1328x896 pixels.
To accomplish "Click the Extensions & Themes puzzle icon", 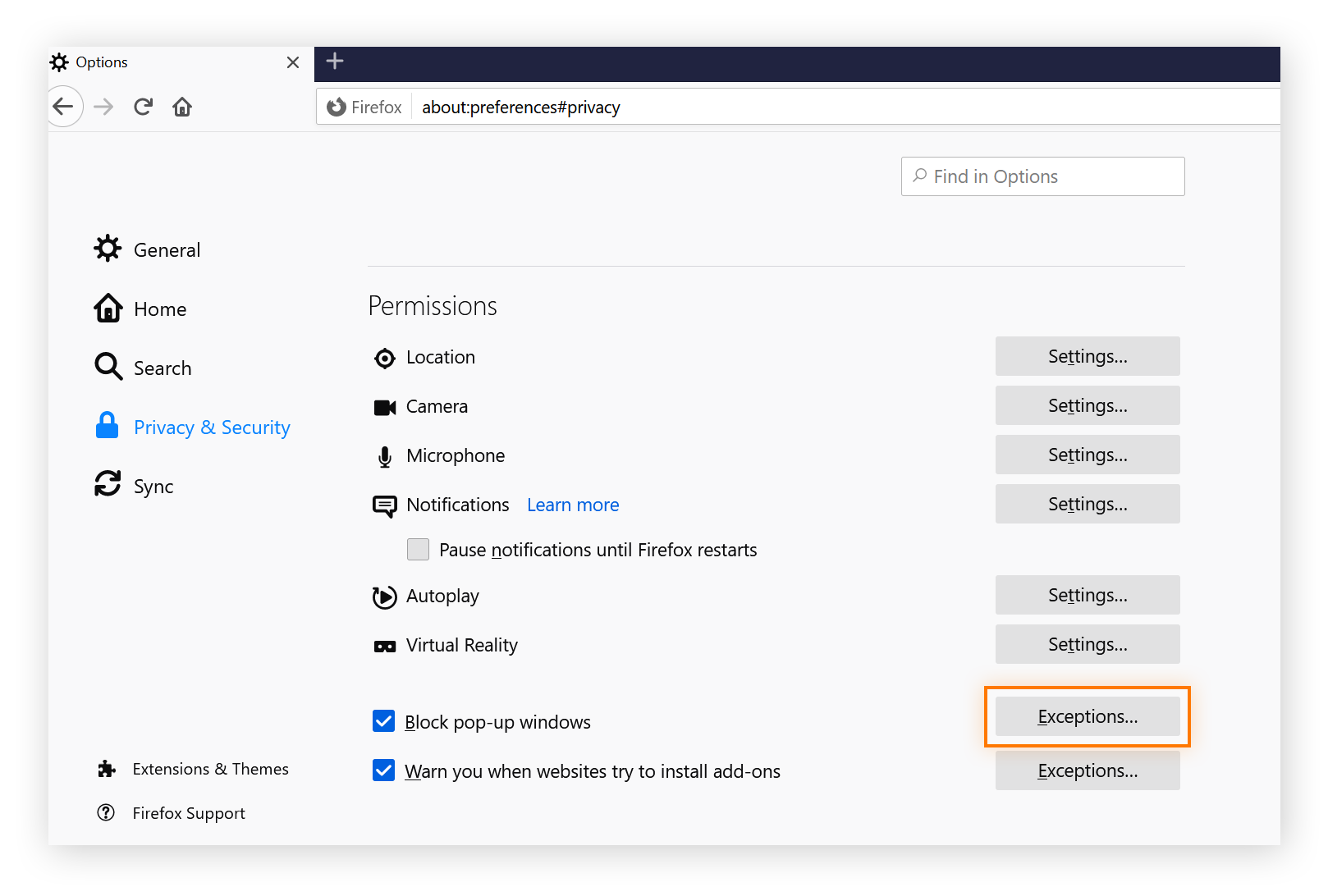I will 107,769.
